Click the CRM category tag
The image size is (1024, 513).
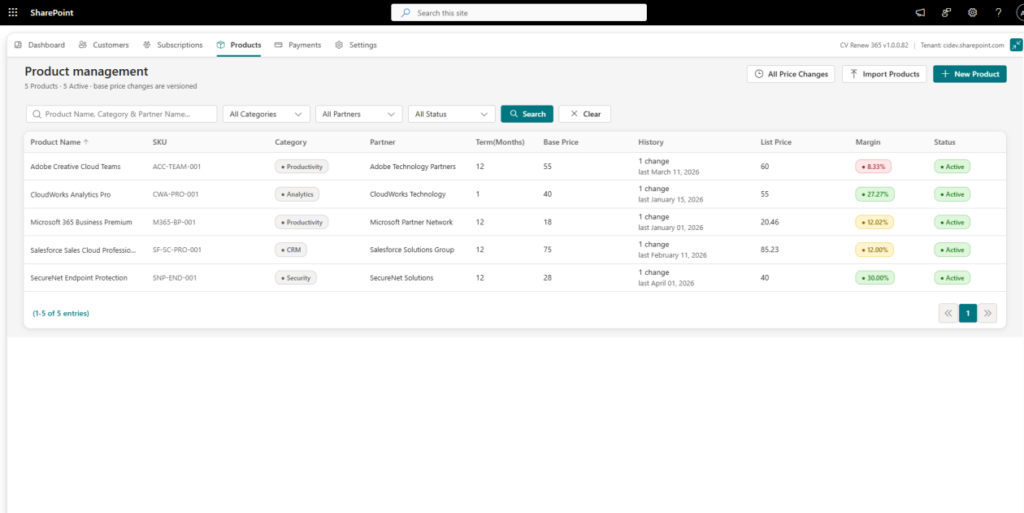pyautogui.click(x=291, y=250)
